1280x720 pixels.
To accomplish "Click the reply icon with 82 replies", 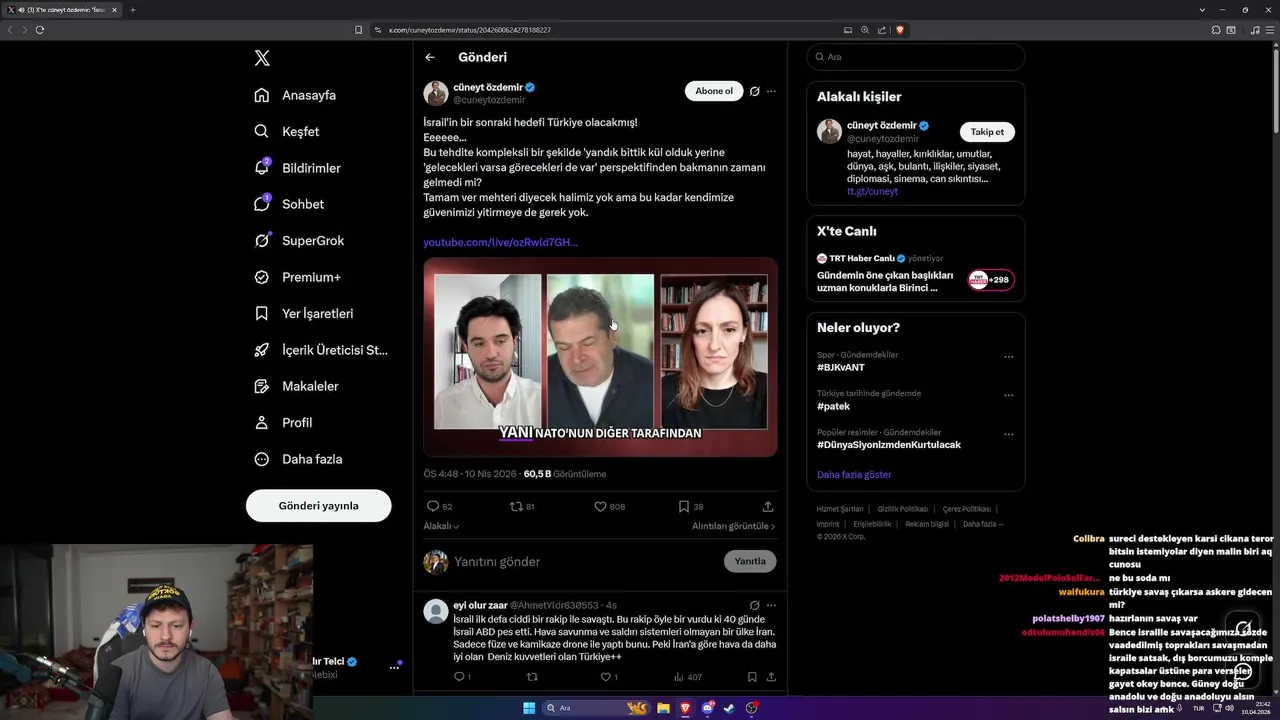I will (x=433, y=507).
